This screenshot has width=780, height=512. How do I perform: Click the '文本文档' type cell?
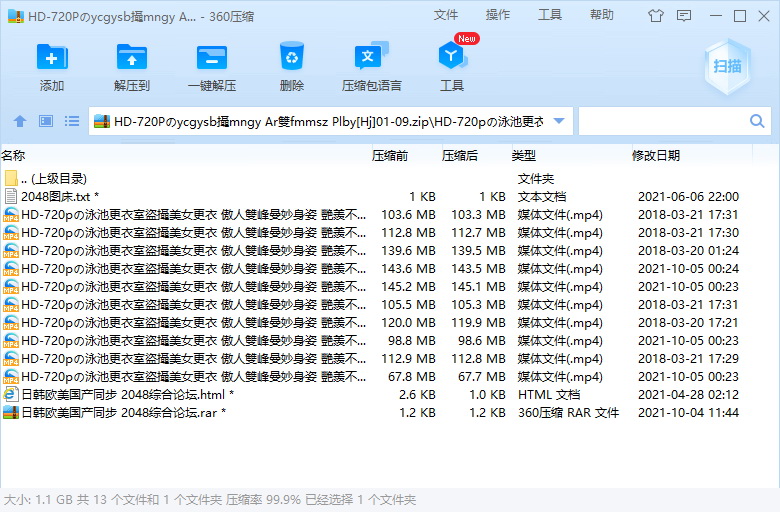click(x=542, y=197)
